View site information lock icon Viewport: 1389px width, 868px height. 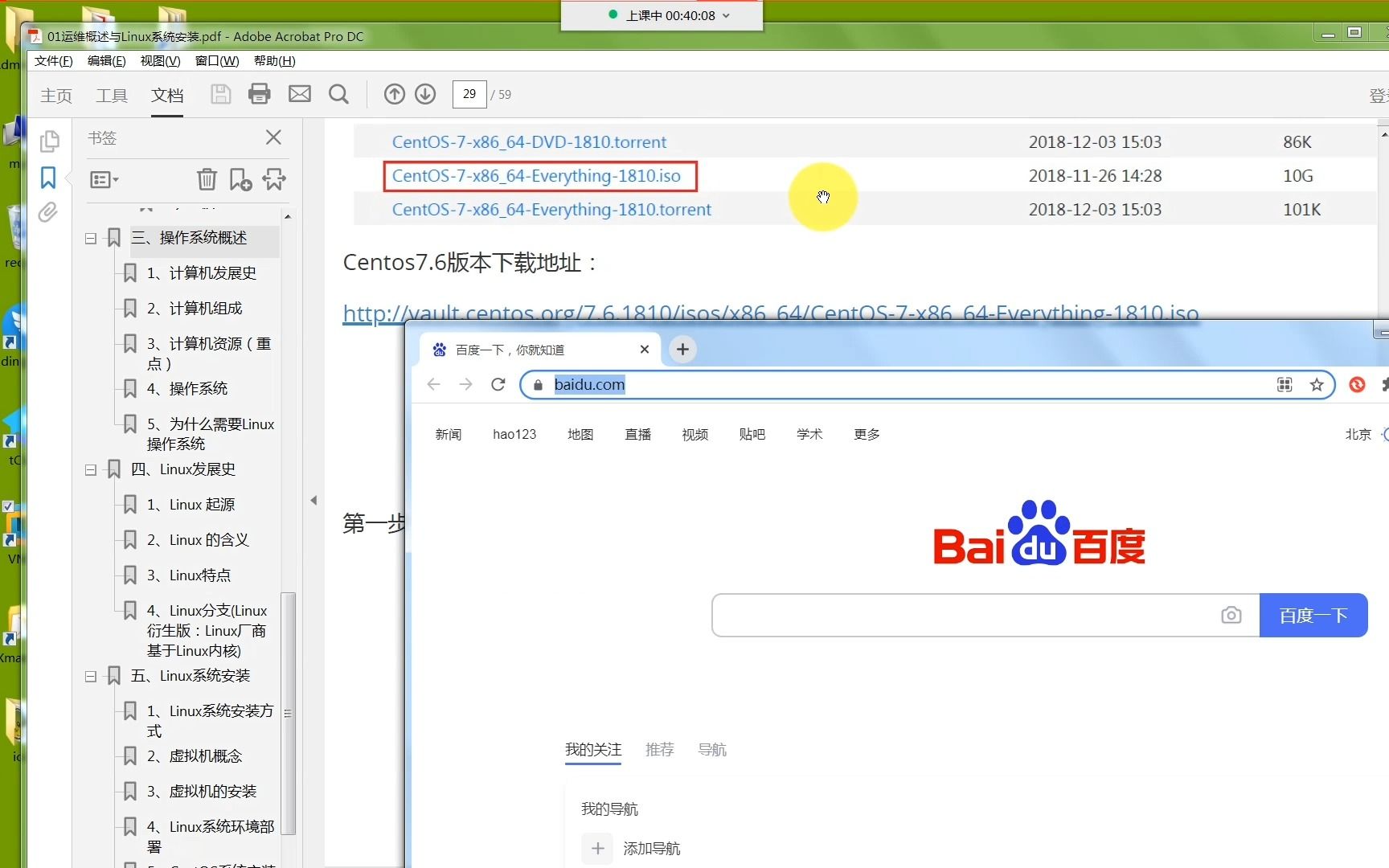pyautogui.click(x=538, y=385)
